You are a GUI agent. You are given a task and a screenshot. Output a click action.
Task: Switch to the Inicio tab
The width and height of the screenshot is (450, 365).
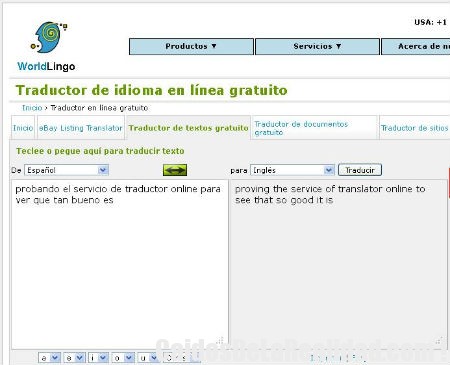23,128
